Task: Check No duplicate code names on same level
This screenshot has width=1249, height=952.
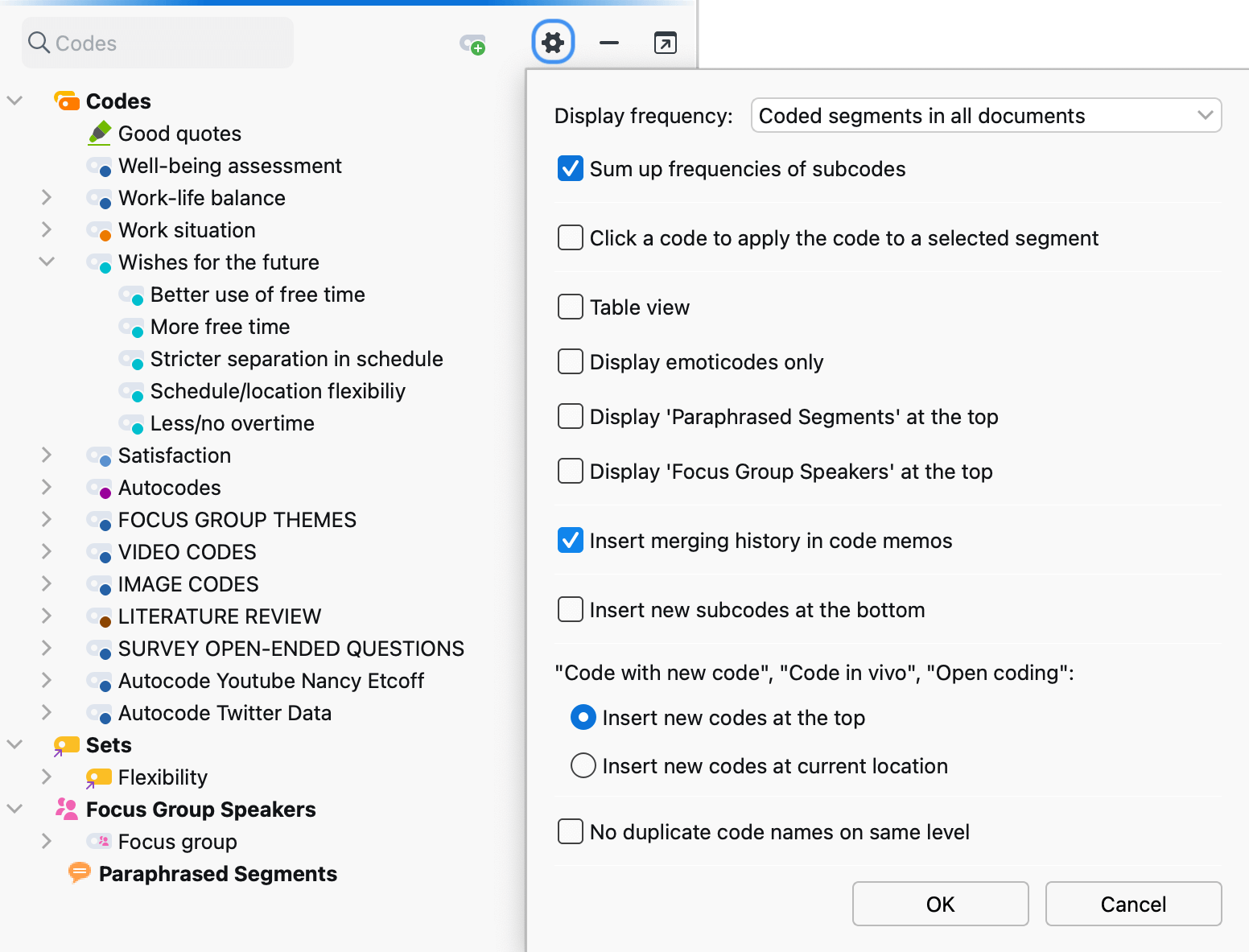Action: 571,831
